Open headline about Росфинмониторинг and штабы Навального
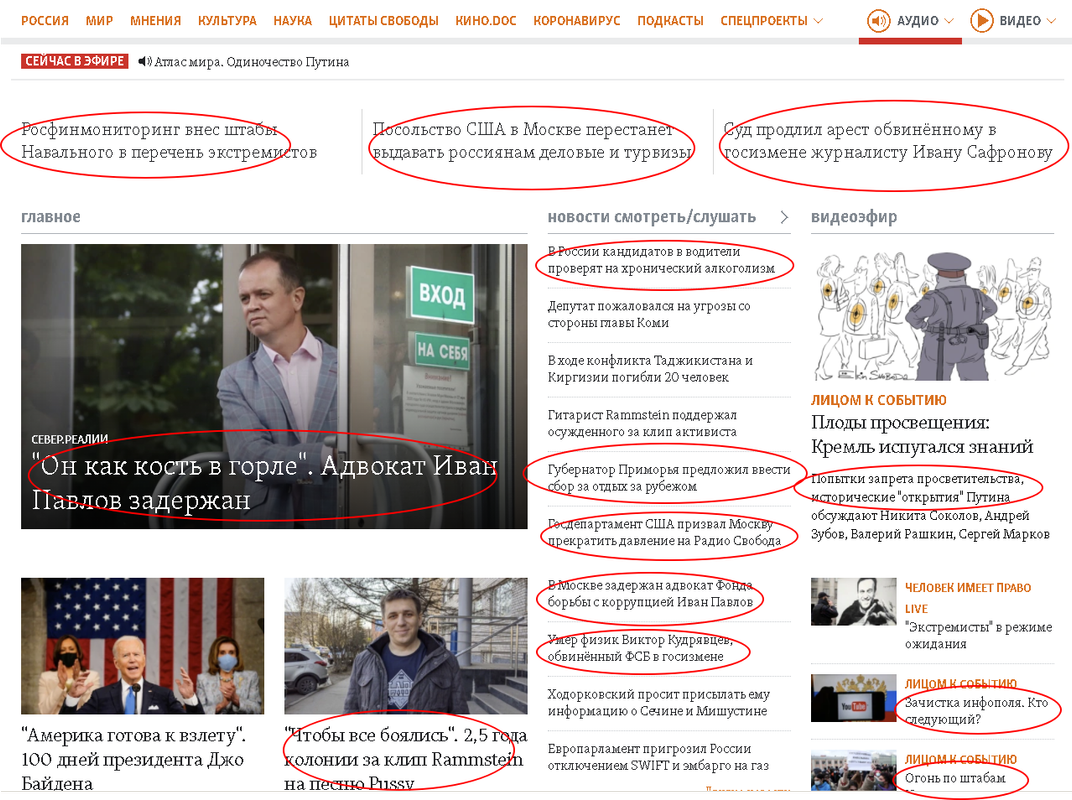Viewport: 1072px width, 800px height. pyautogui.click(x=169, y=140)
